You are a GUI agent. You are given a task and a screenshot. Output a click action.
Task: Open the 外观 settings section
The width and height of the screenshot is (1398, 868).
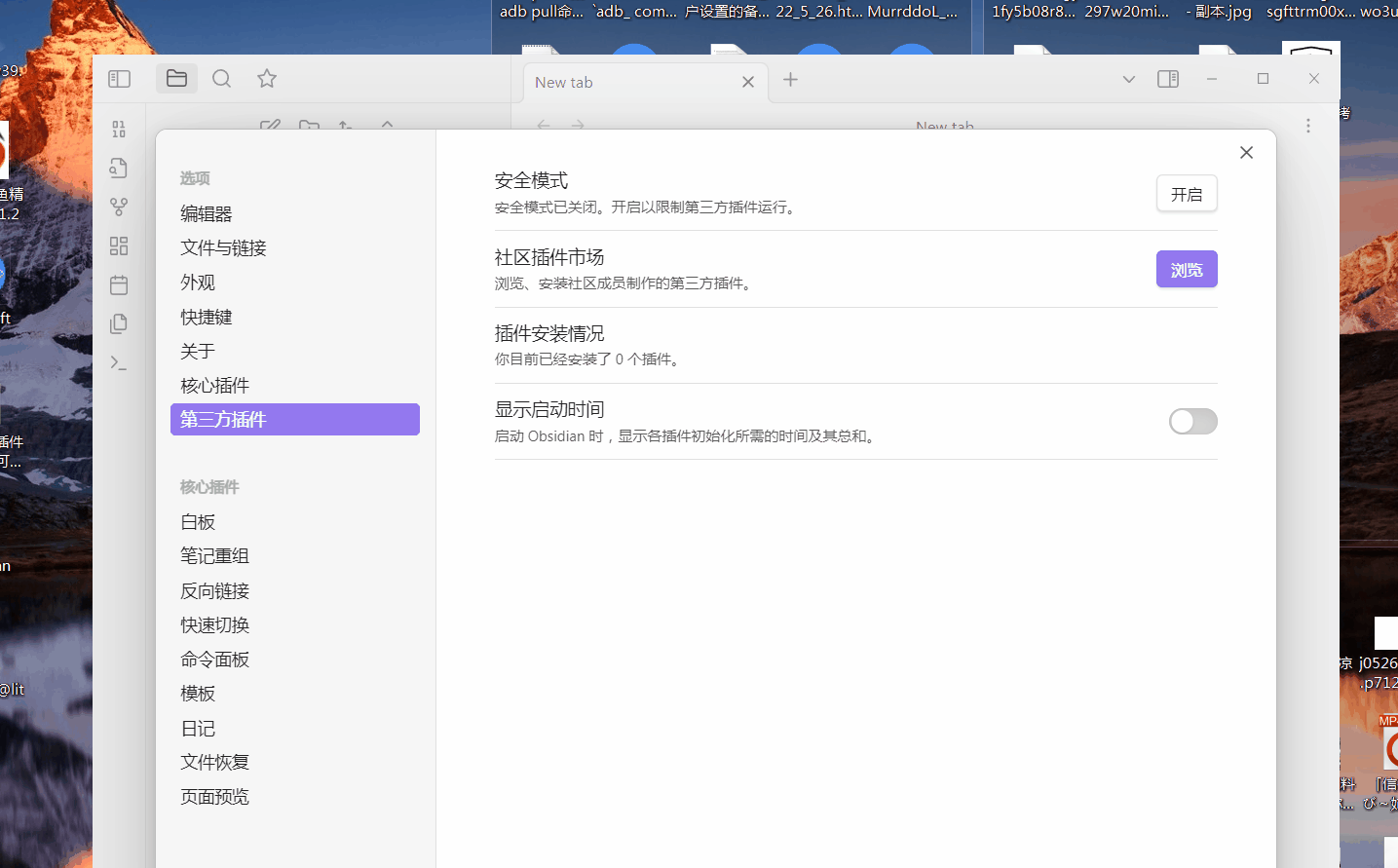coord(198,283)
